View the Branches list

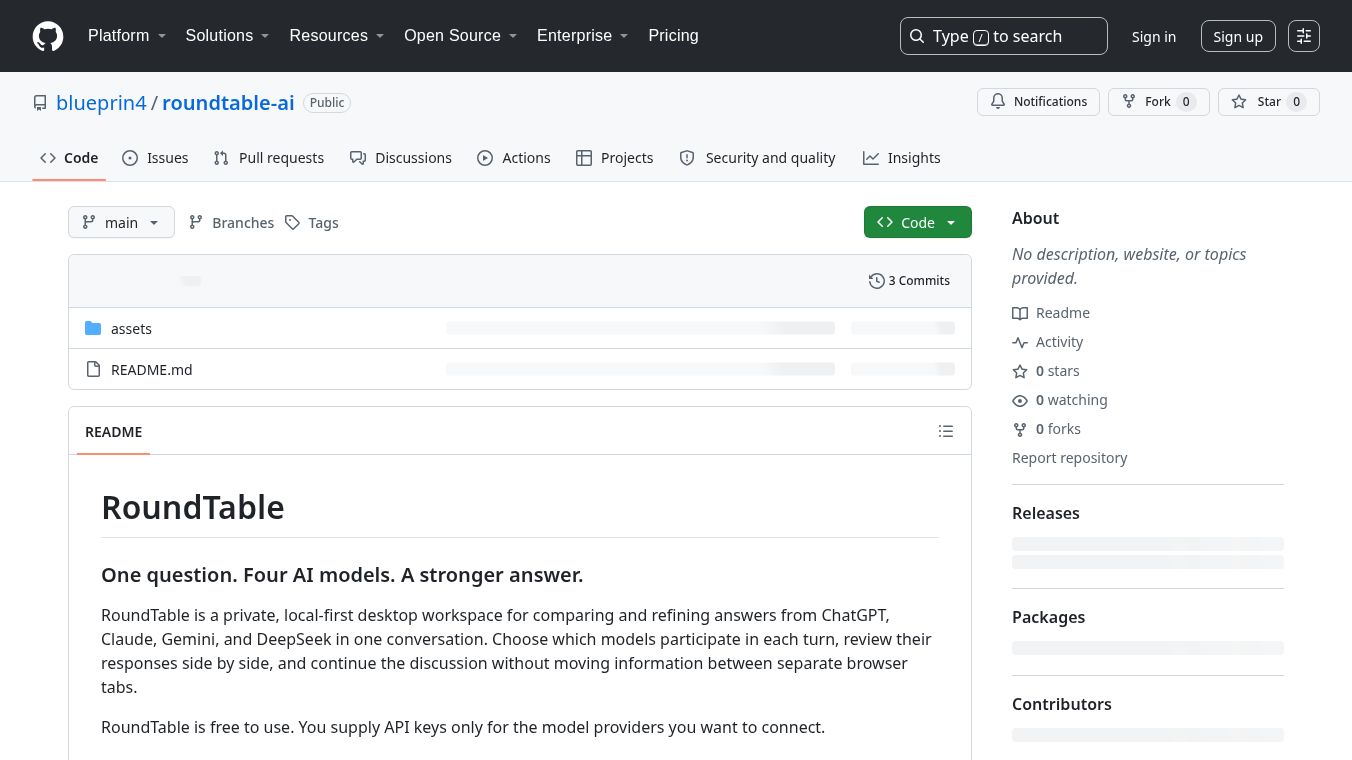point(231,223)
